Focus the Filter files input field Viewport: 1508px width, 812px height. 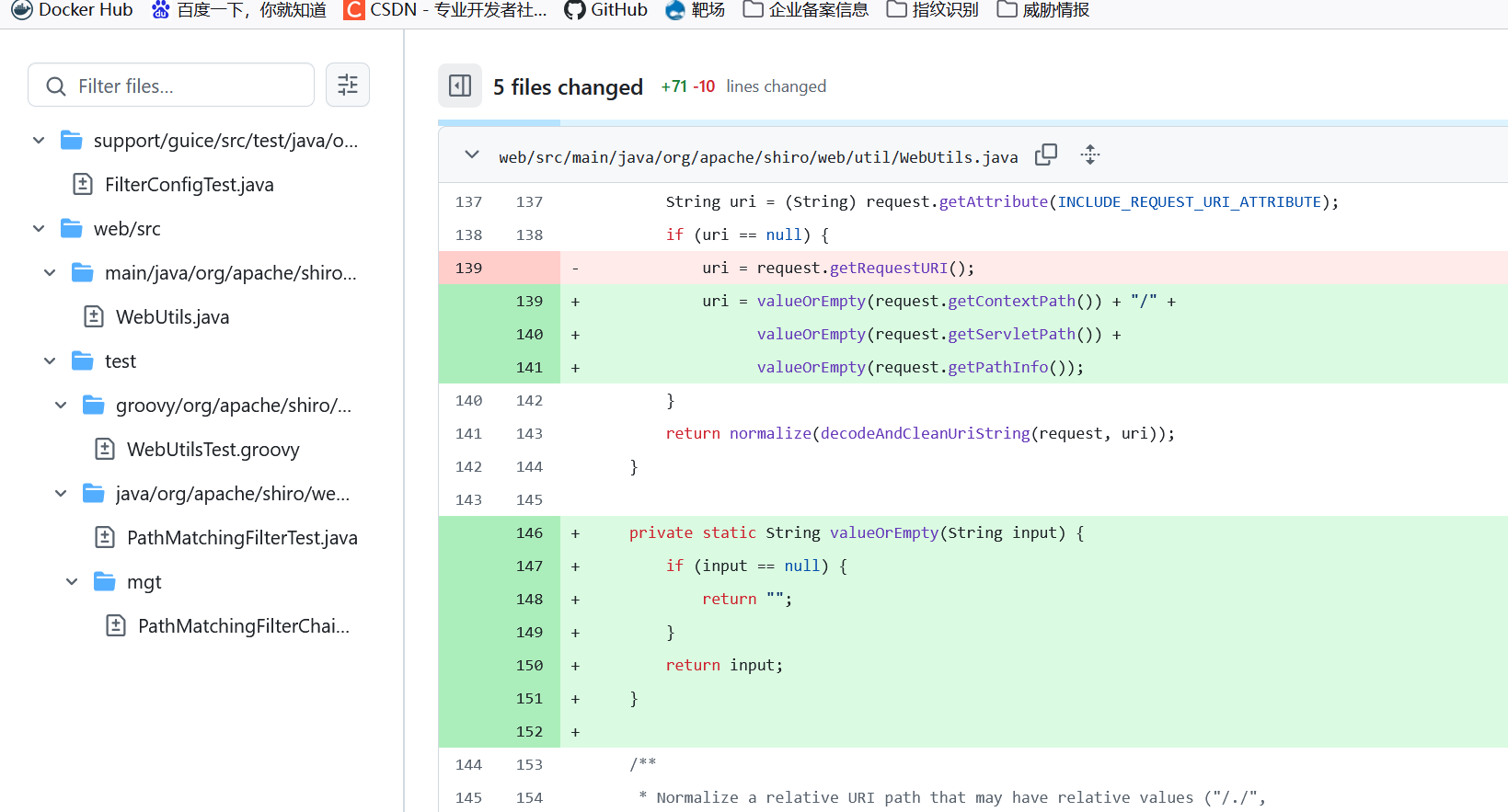[x=171, y=86]
